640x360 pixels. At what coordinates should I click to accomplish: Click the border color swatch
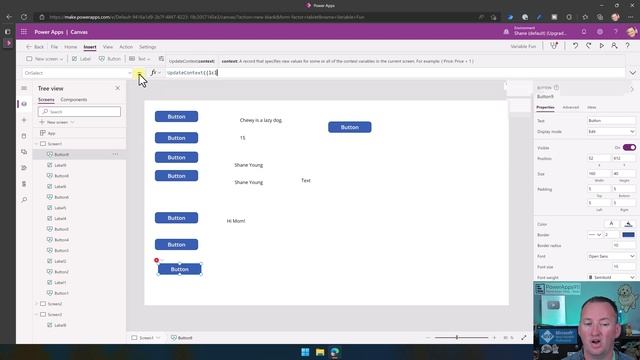point(629,235)
